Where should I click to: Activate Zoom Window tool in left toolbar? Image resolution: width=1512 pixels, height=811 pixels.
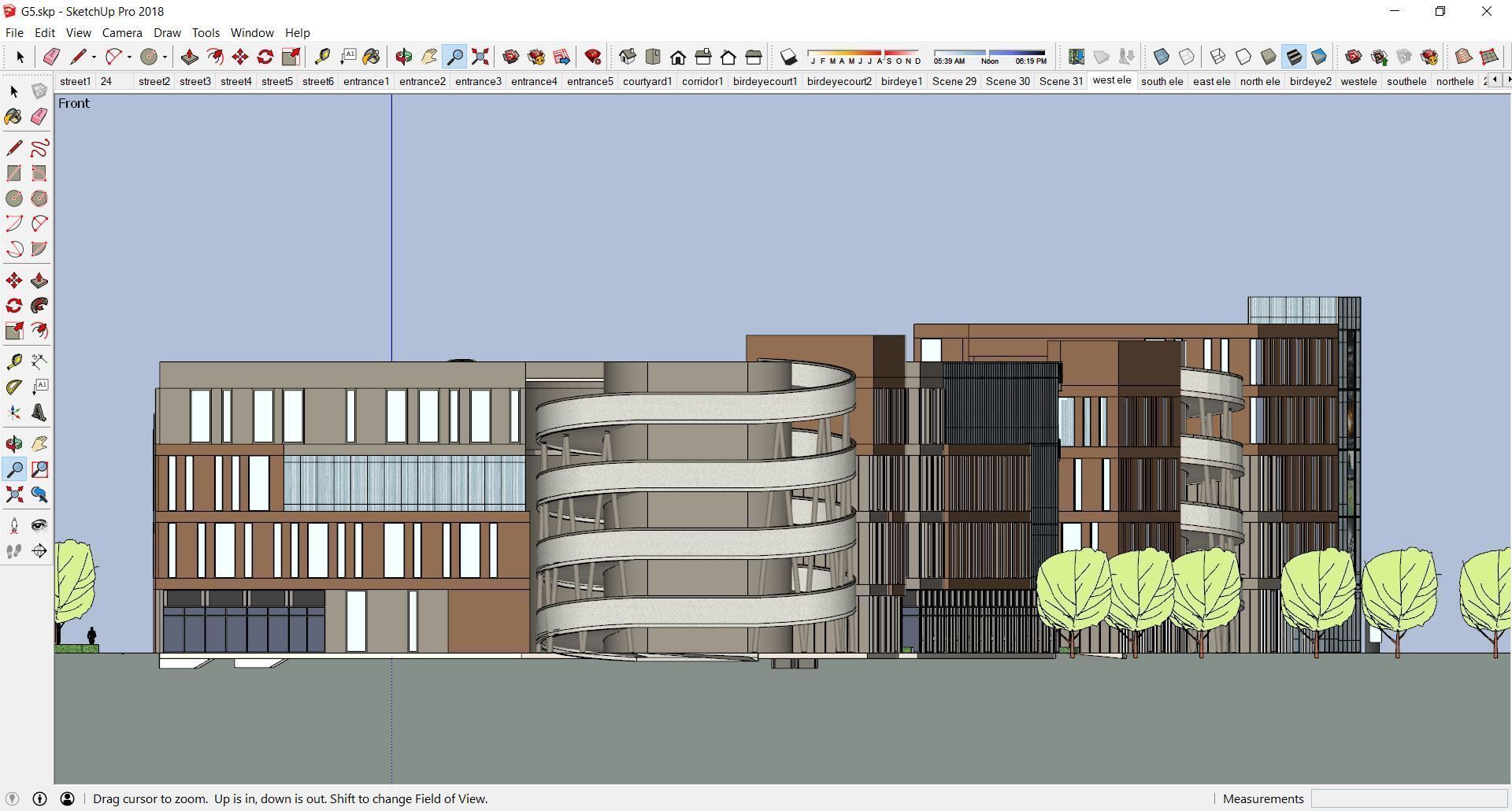coord(39,469)
